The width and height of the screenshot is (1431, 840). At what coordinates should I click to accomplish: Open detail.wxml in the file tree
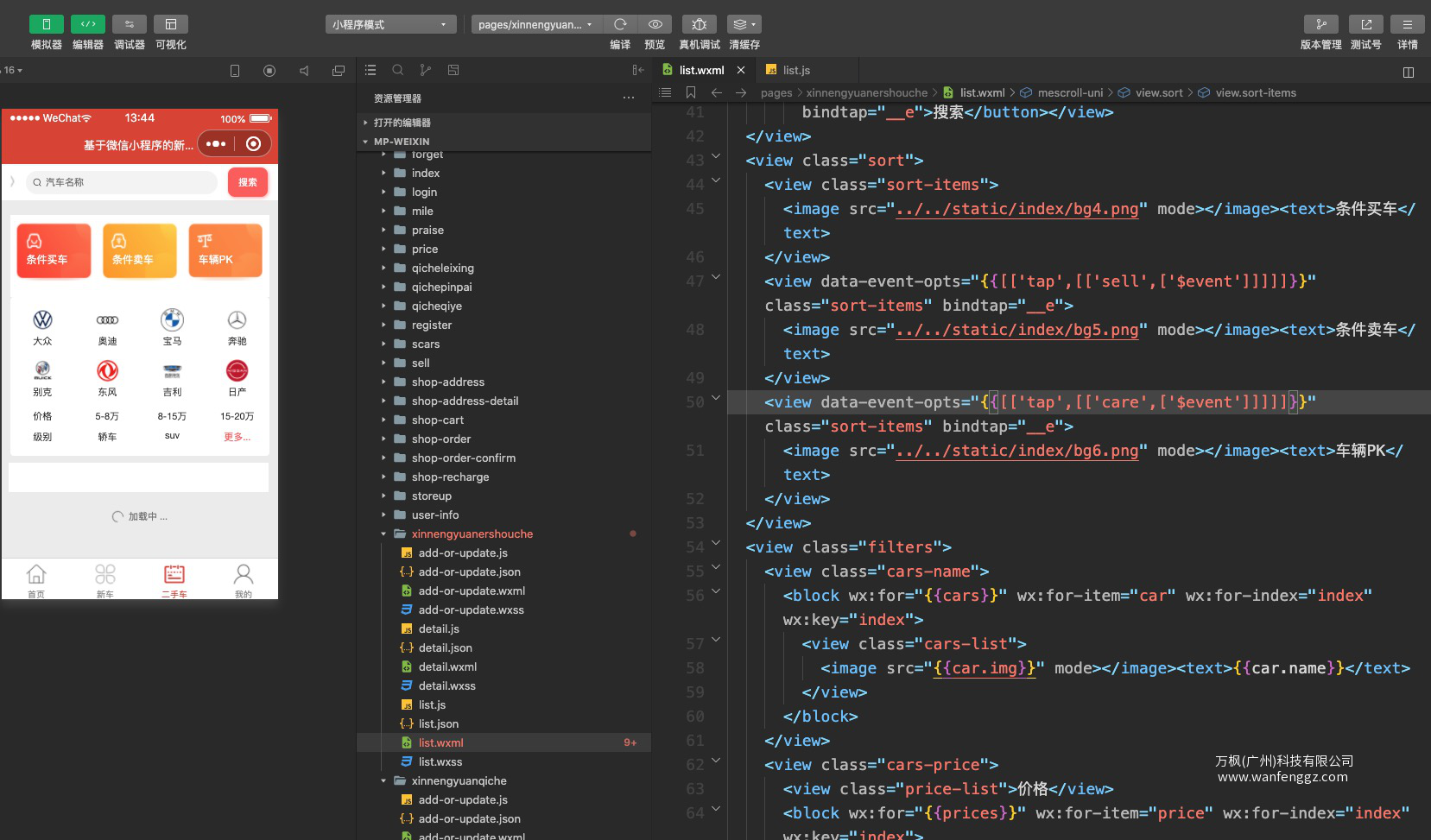(447, 666)
